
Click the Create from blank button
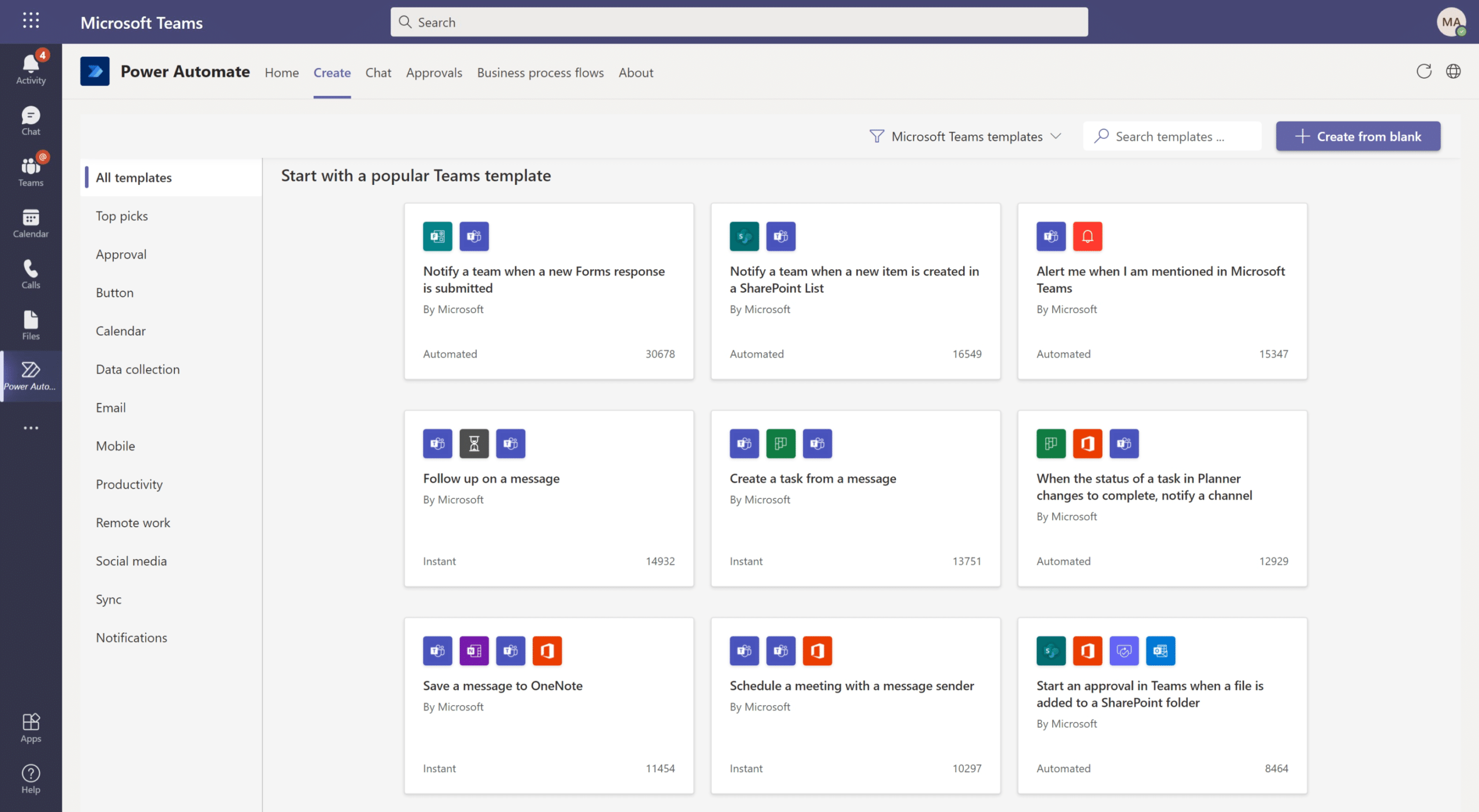click(x=1358, y=136)
